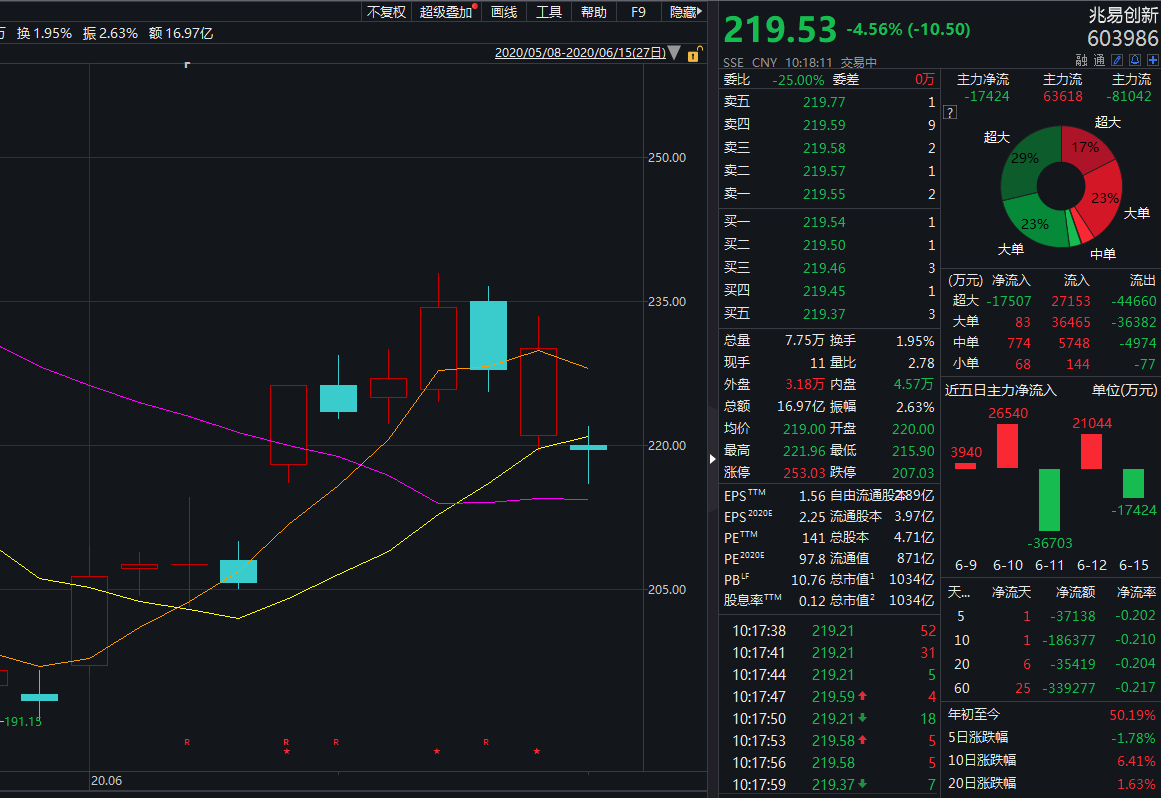This screenshot has height=798, width=1161.
Task: Toggle 隐藏 to hide the side panel
Action: coord(685,12)
